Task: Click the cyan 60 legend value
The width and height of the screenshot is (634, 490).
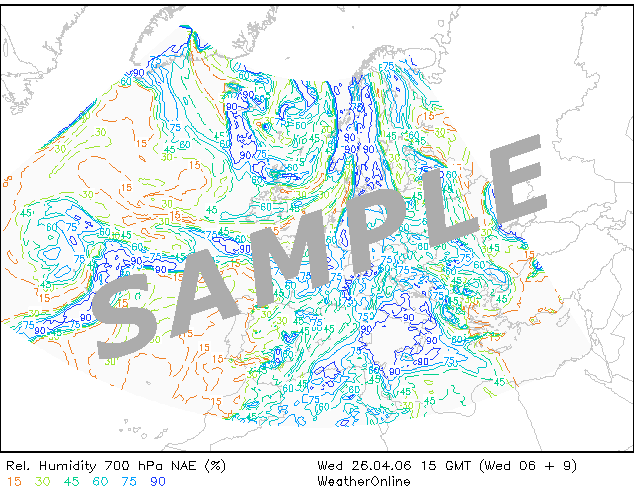Action: tap(100, 482)
